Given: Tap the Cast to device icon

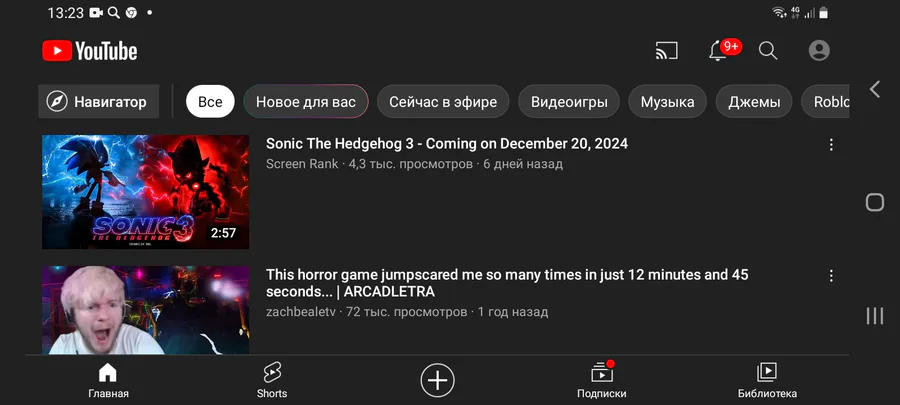Looking at the screenshot, I should point(666,51).
